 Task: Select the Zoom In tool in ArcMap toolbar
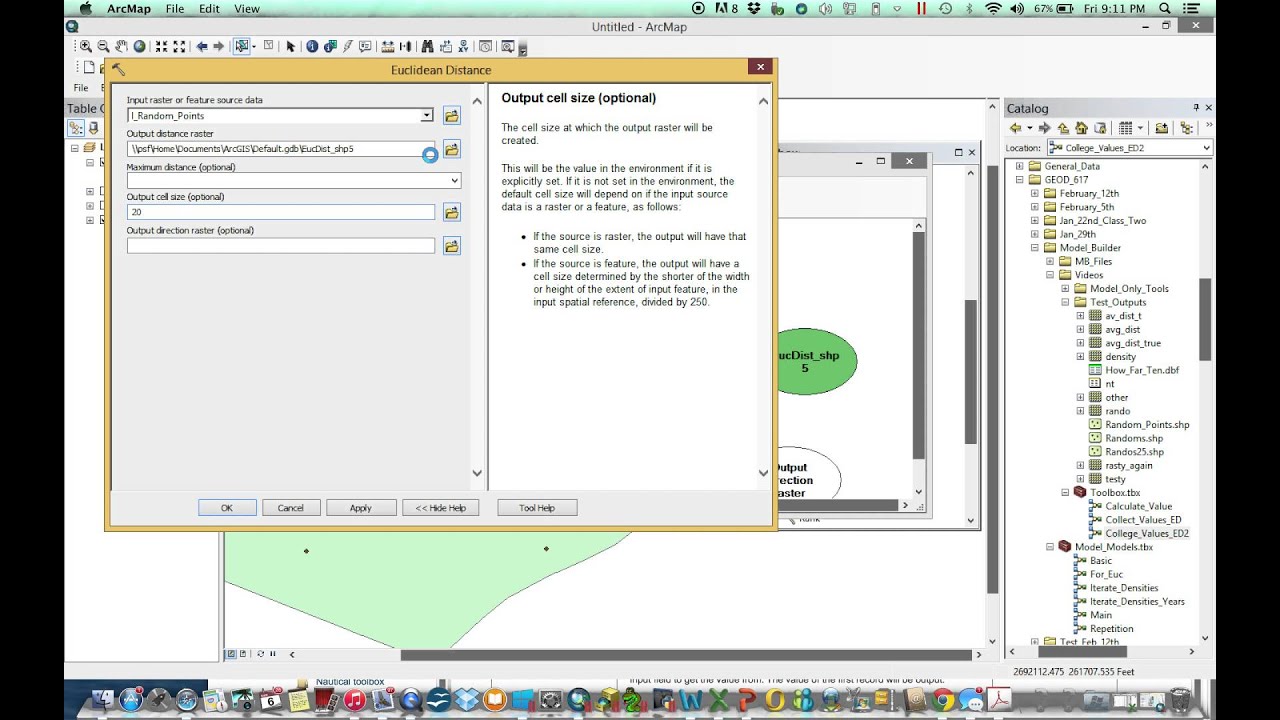[86, 46]
